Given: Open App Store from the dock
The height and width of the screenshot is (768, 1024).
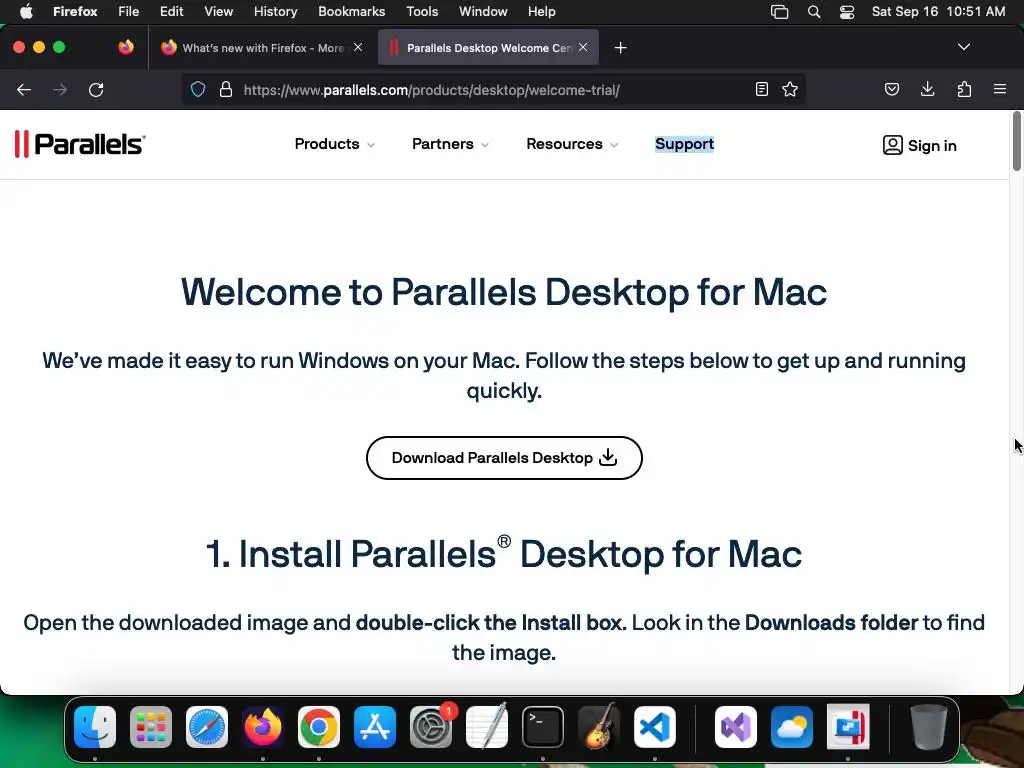Looking at the screenshot, I should [375, 727].
